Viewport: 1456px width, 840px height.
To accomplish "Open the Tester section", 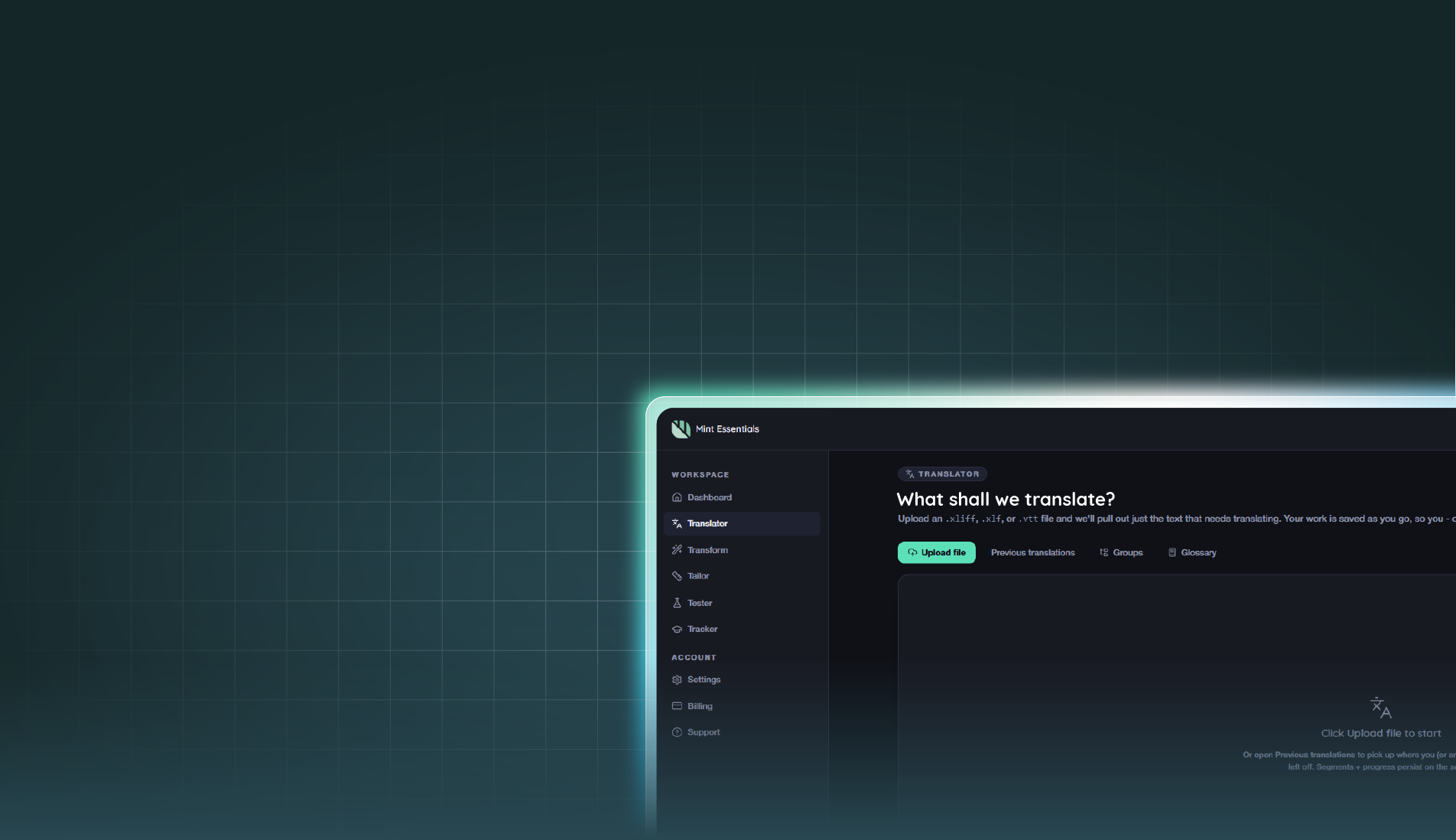I will pos(742,603).
